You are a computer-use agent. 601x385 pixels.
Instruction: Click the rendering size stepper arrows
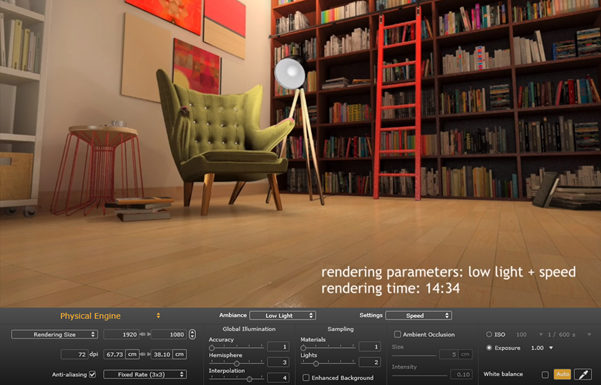click(192, 334)
